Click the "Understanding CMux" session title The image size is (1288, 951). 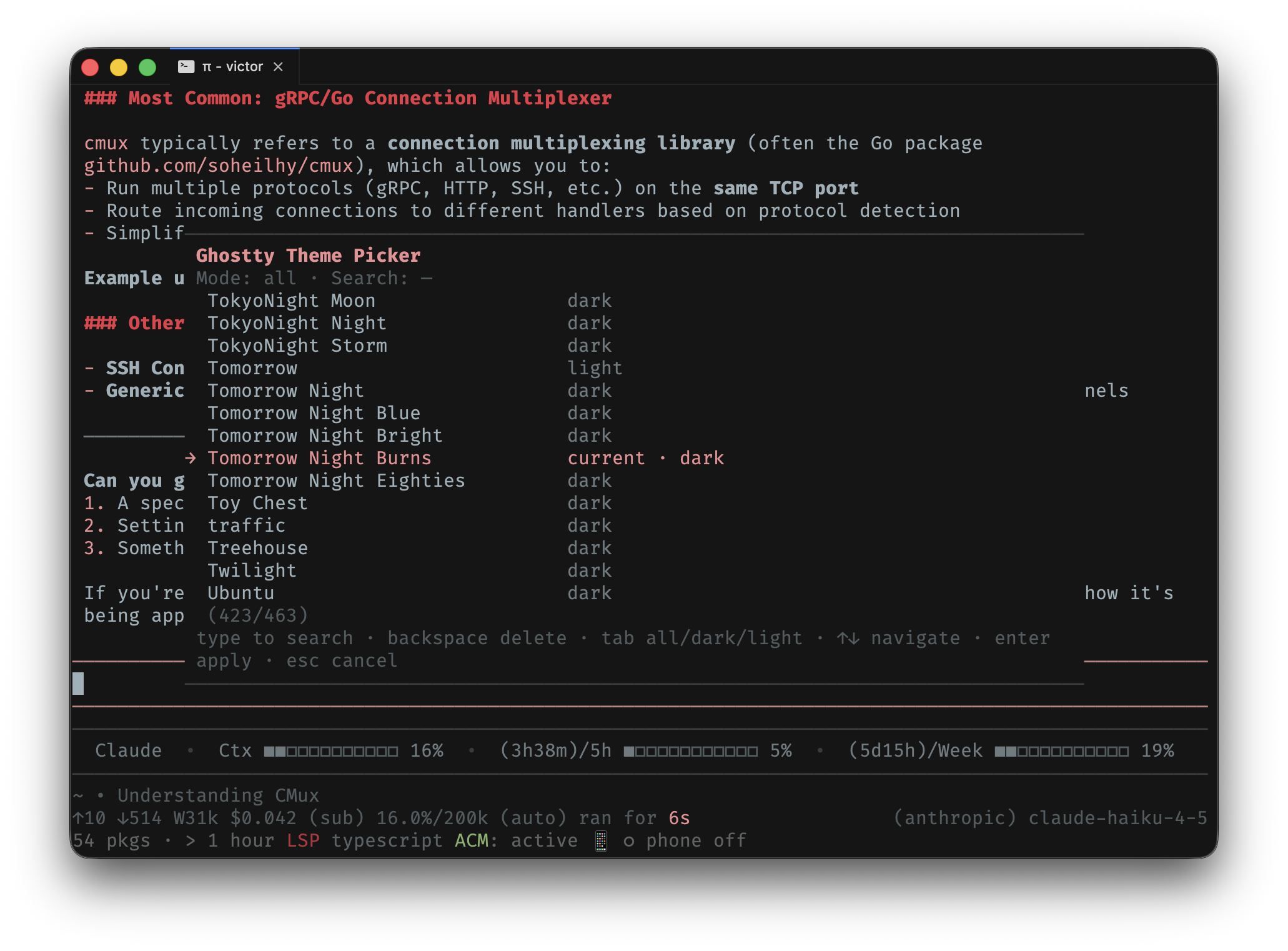(218, 796)
